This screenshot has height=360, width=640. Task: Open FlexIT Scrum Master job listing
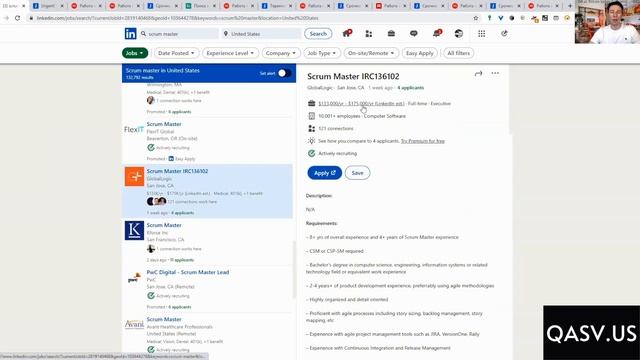164,124
